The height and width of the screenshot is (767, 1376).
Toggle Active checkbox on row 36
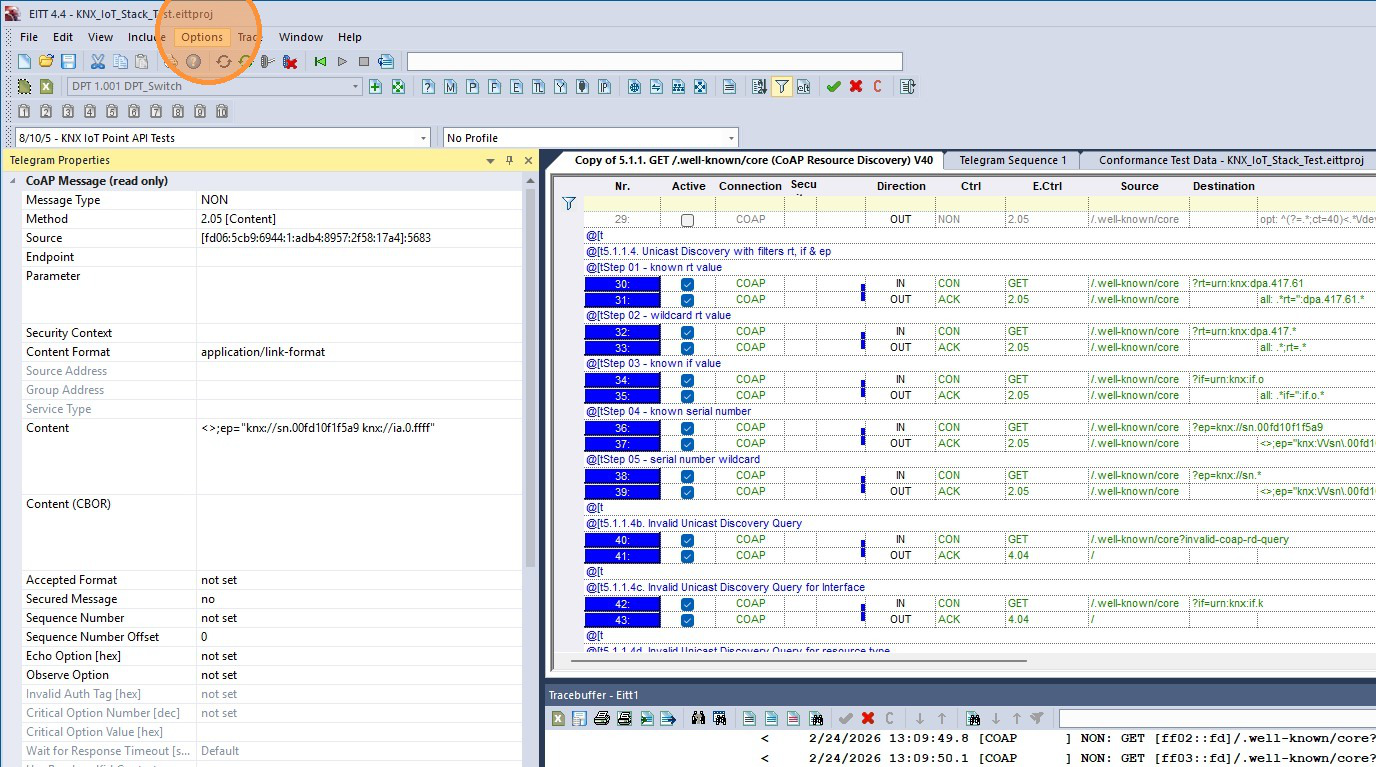coord(687,428)
